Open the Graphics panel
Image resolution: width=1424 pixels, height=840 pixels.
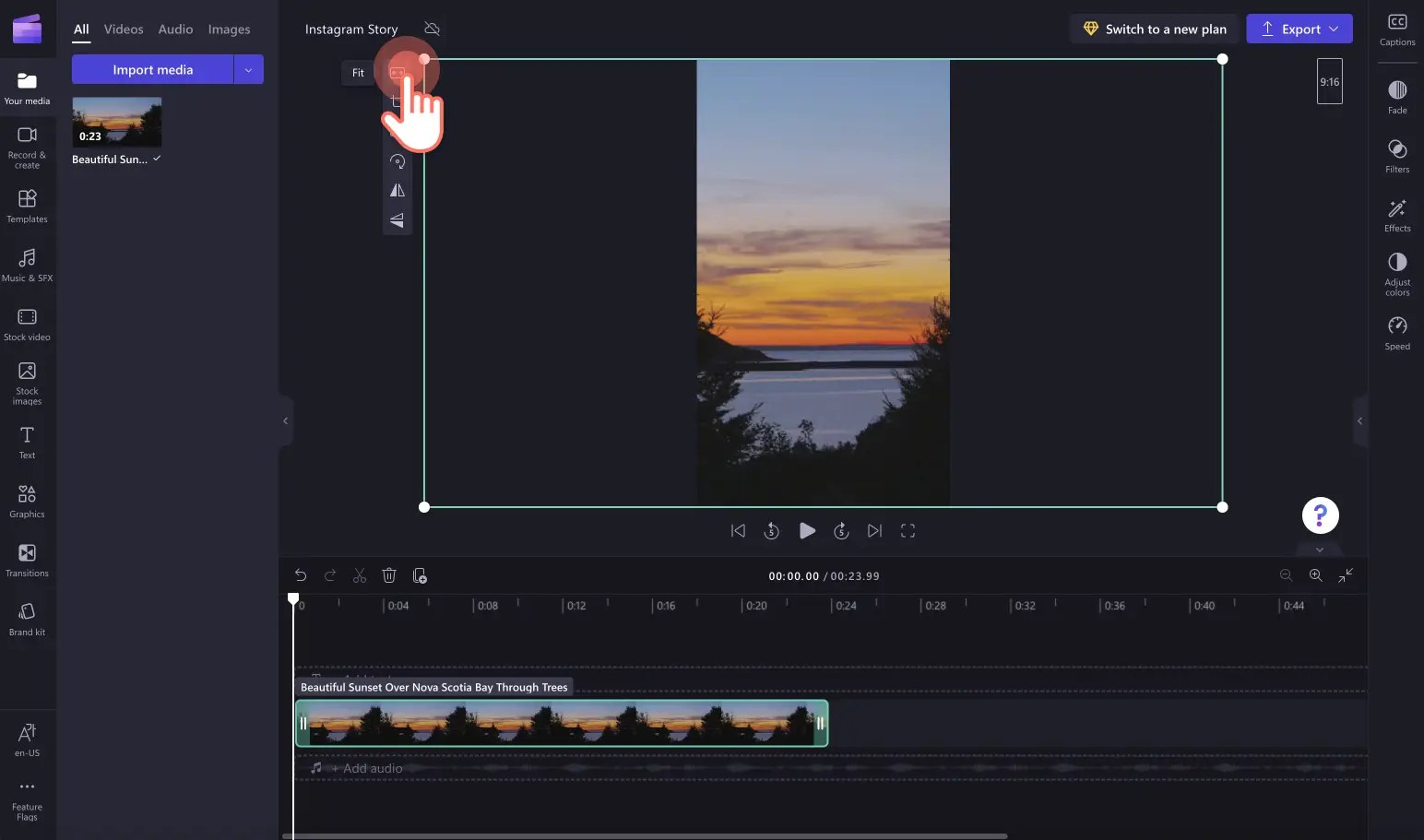[27, 502]
